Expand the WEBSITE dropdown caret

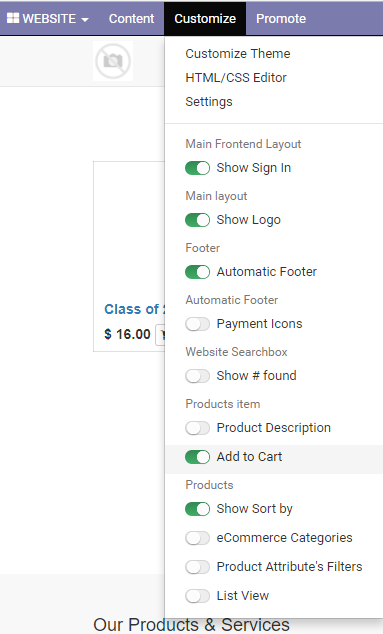click(x=85, y=19)
